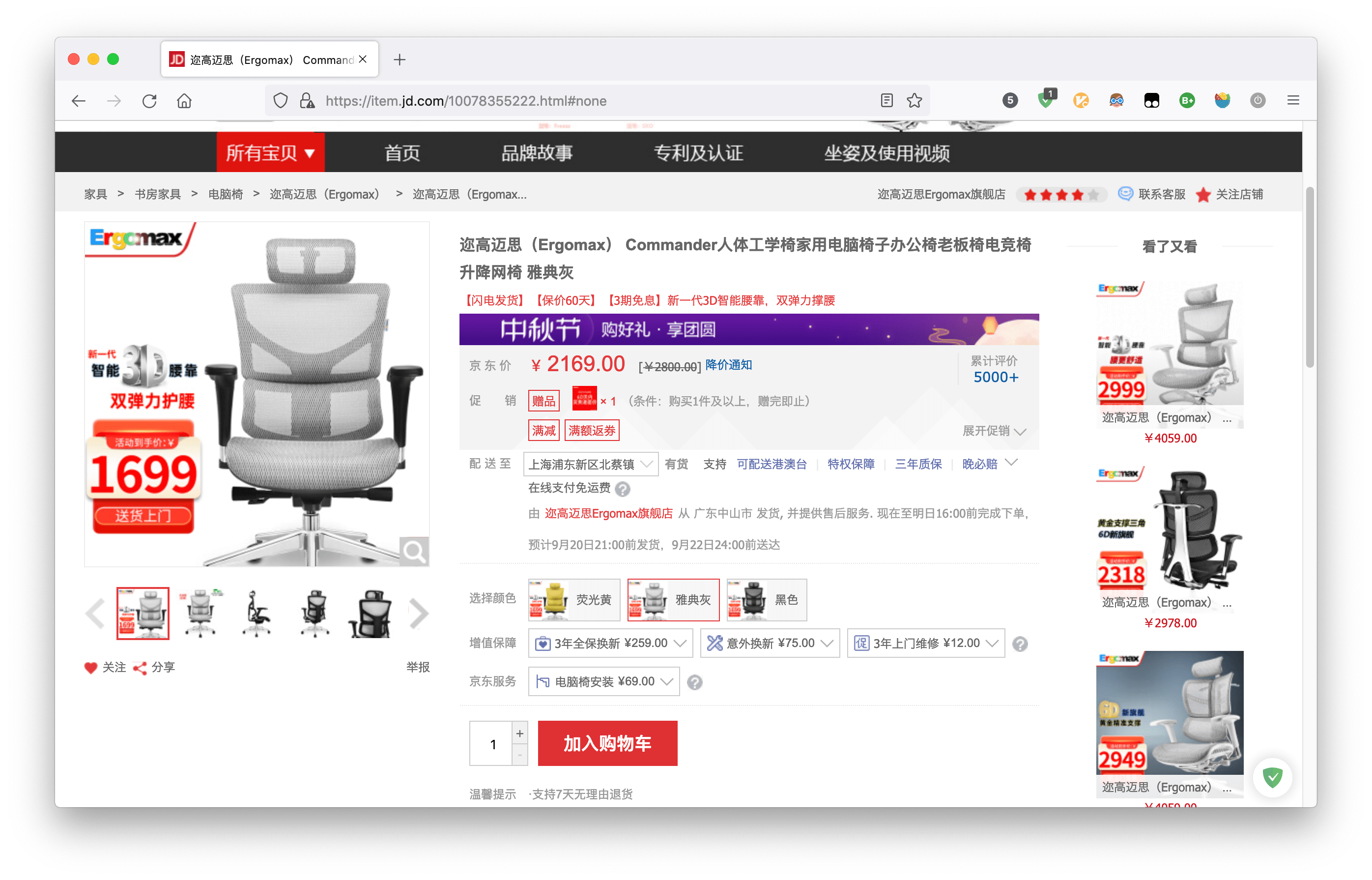
Task: Open the browser home page icon
Action: pos(184,101)
